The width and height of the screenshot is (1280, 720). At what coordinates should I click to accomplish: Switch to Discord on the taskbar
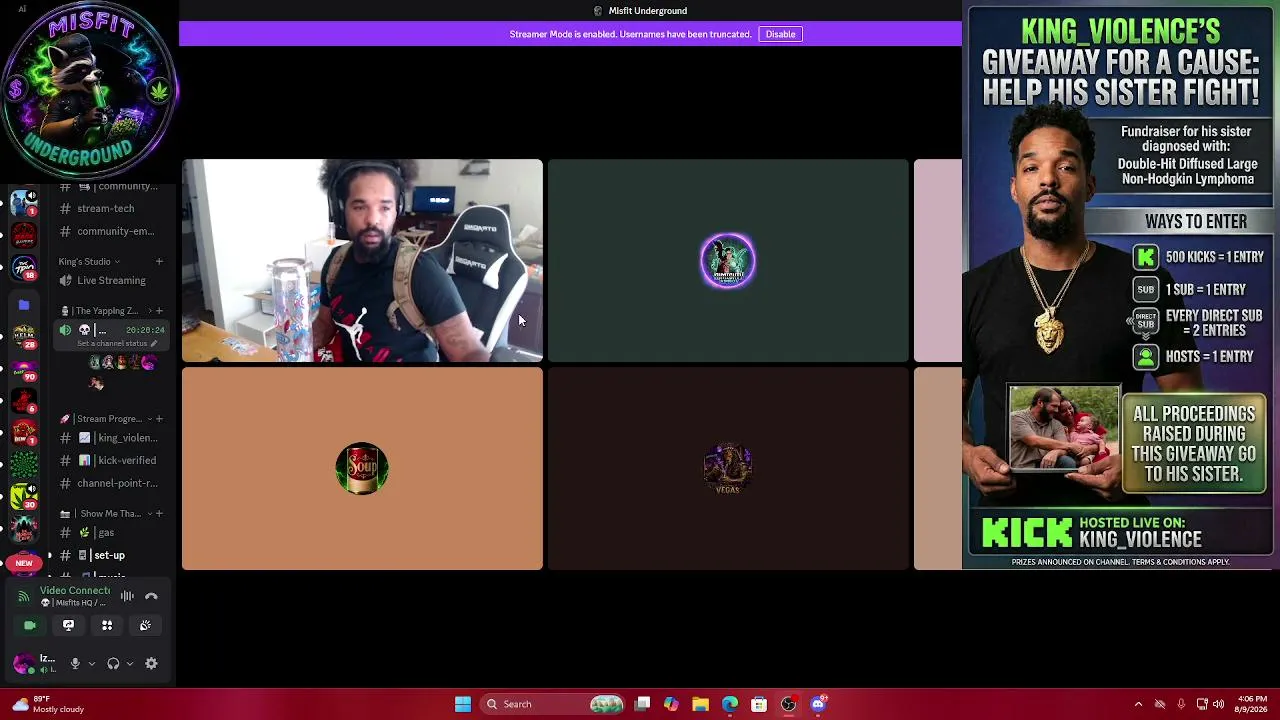[818, 704]
